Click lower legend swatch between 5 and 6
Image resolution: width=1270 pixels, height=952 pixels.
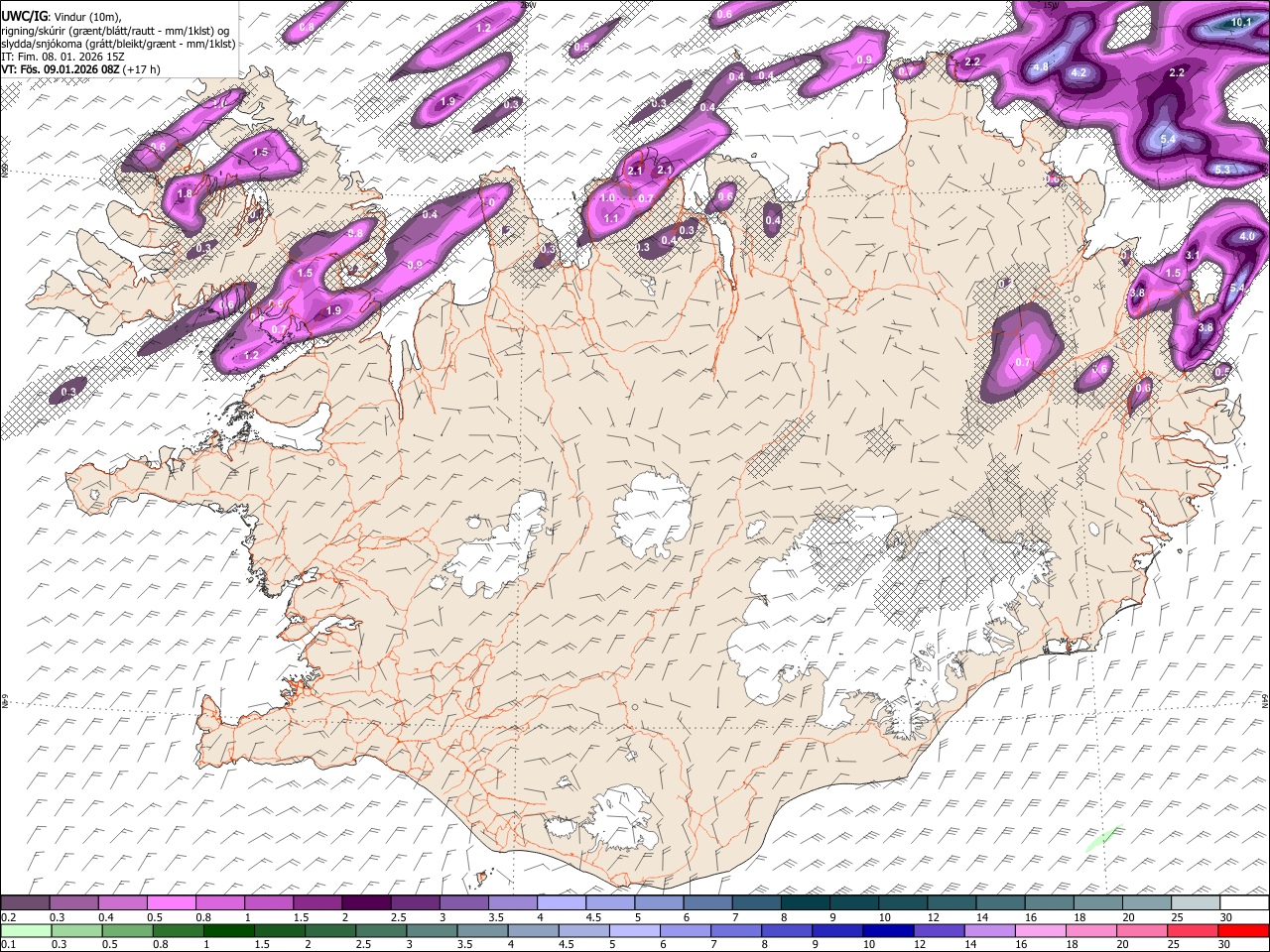pos(634,930)
